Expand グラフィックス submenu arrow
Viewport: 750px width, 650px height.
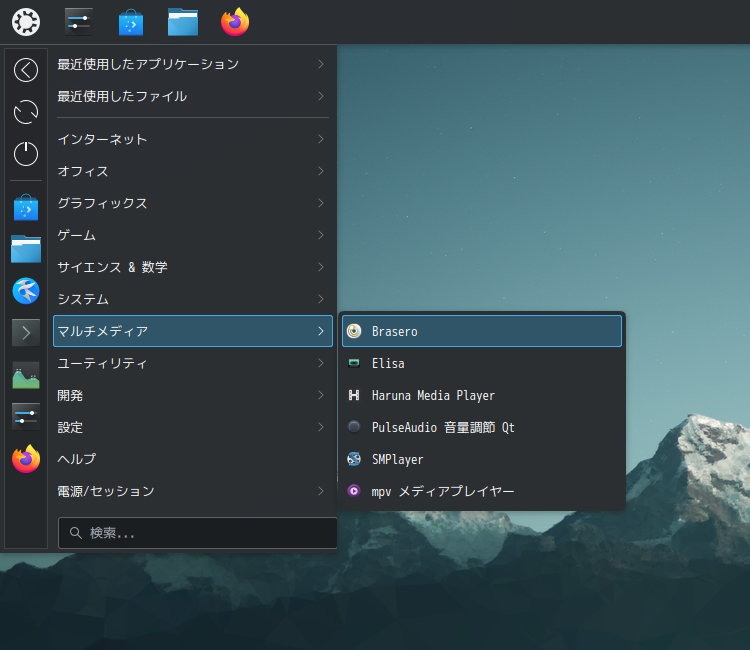click(x=321, y=203)
